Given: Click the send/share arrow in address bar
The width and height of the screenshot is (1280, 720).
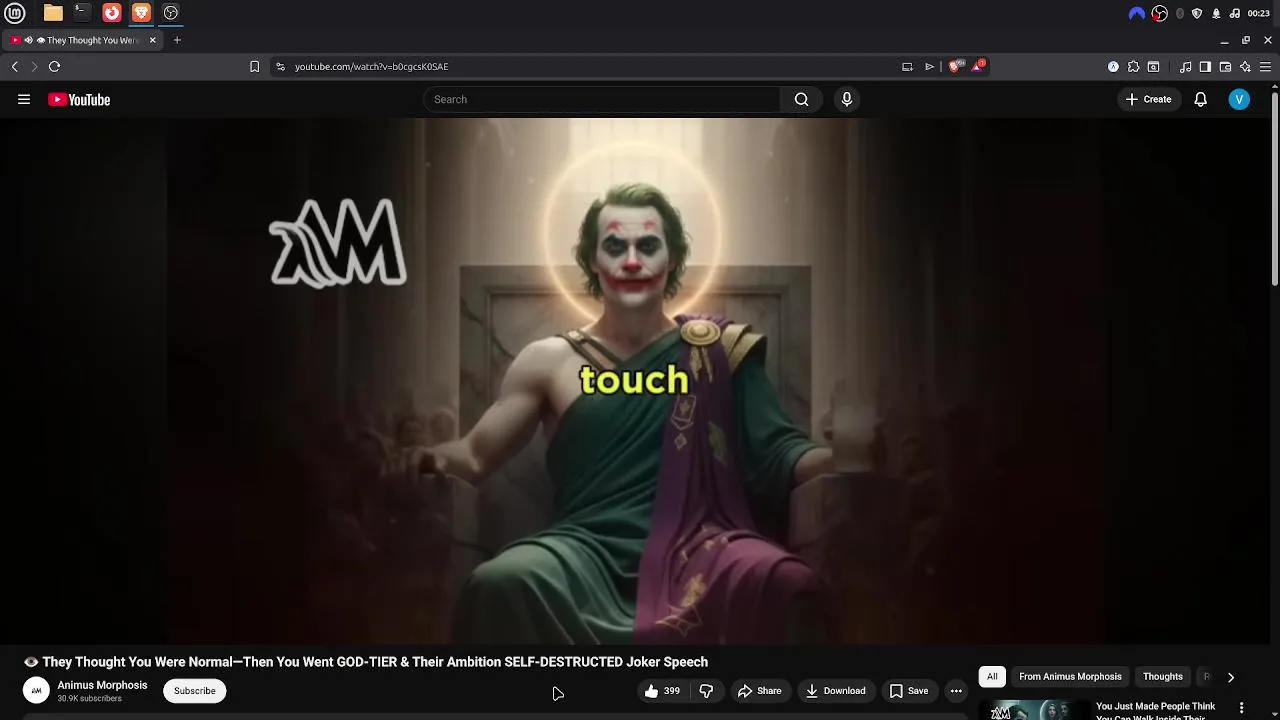Looking at the screenshot, I should pyautogui.click(x=929, y=67).
